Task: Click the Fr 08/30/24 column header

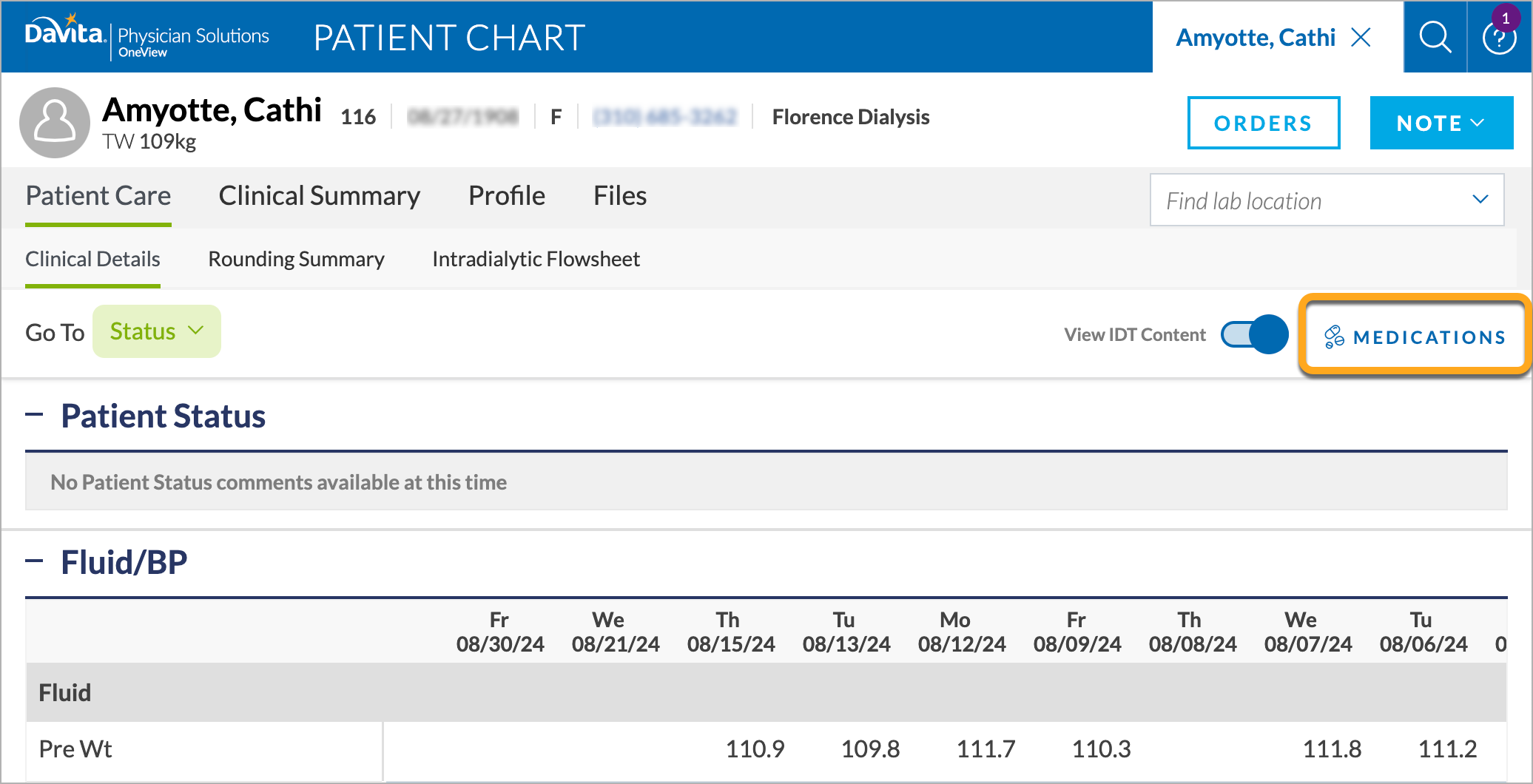Action: click(x=500, y=632)
